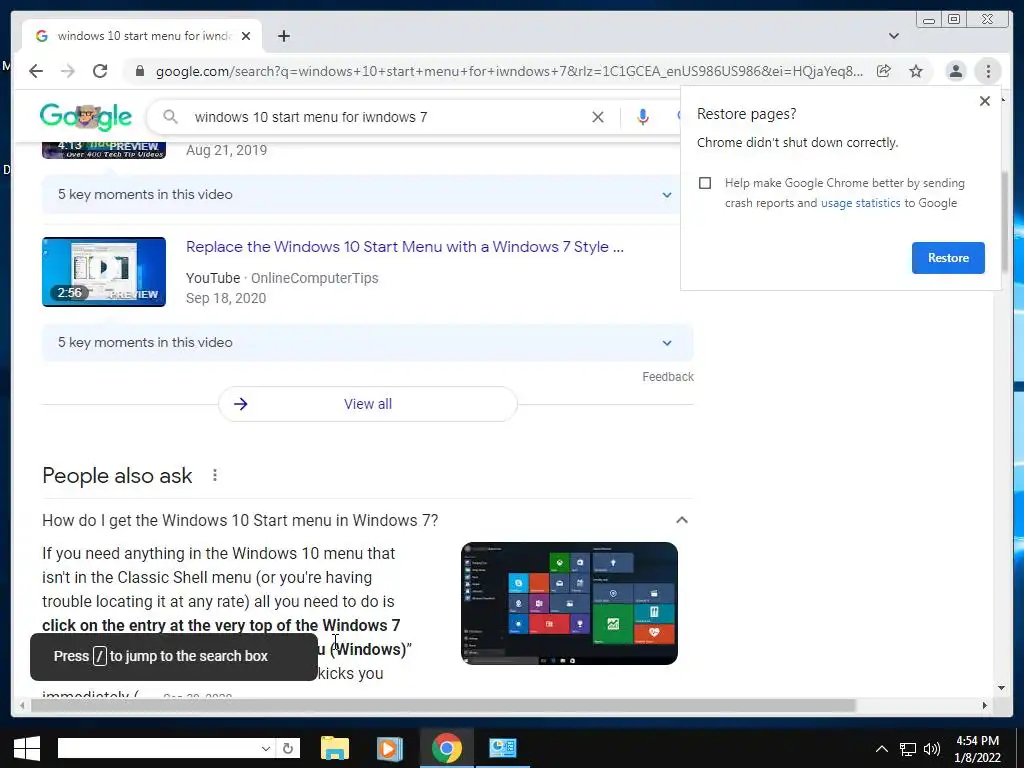Go back to the previous page
Viewport: 1024px width, 768px height.
point(36,71)
